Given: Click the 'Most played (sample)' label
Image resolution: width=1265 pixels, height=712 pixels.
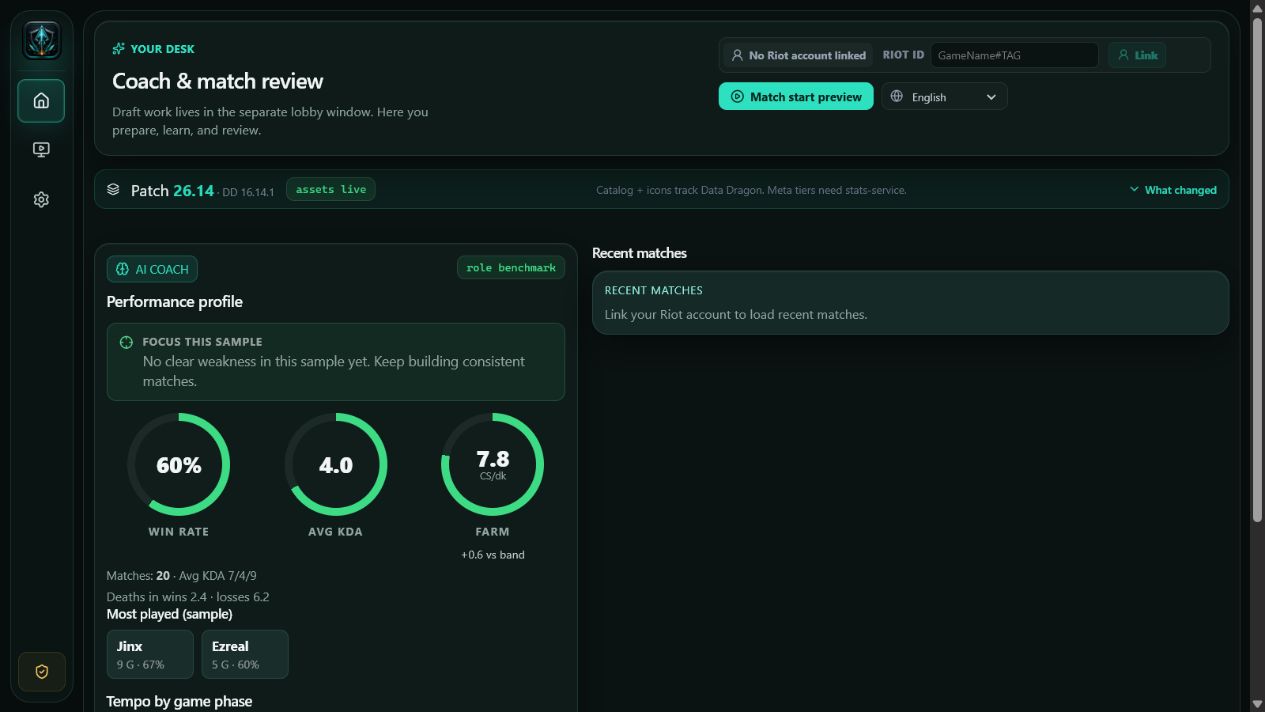Looking at the screenshot, I should click(170, 614).
